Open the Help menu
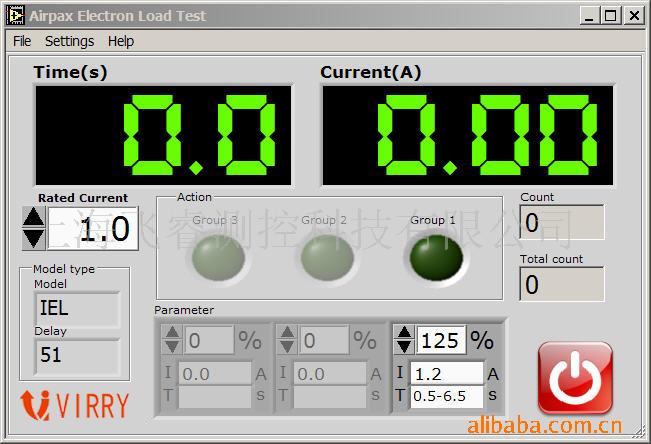This screenshot has width=651, height=444. (x=121, y=41)
